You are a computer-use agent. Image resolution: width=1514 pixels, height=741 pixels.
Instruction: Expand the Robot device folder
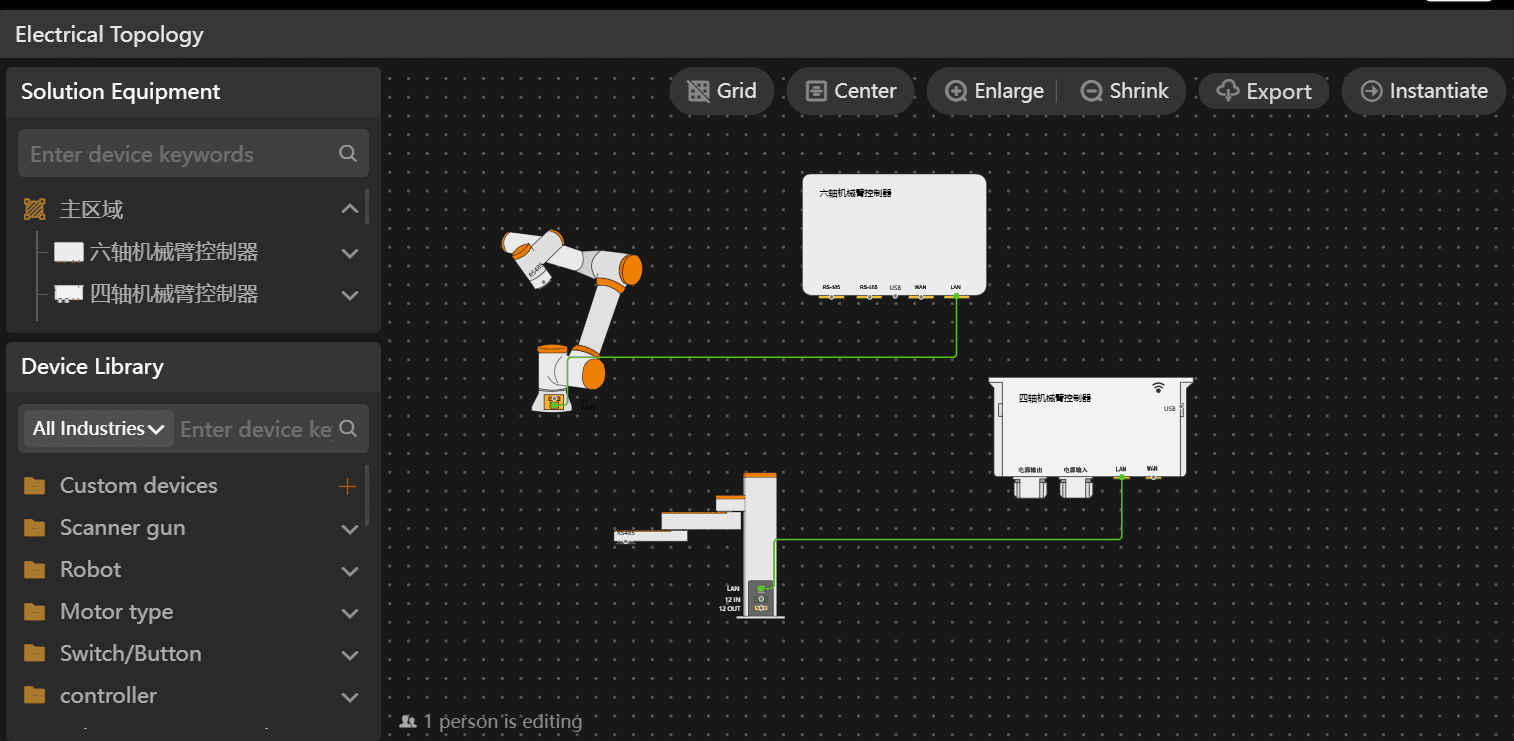tap(349, 571)
